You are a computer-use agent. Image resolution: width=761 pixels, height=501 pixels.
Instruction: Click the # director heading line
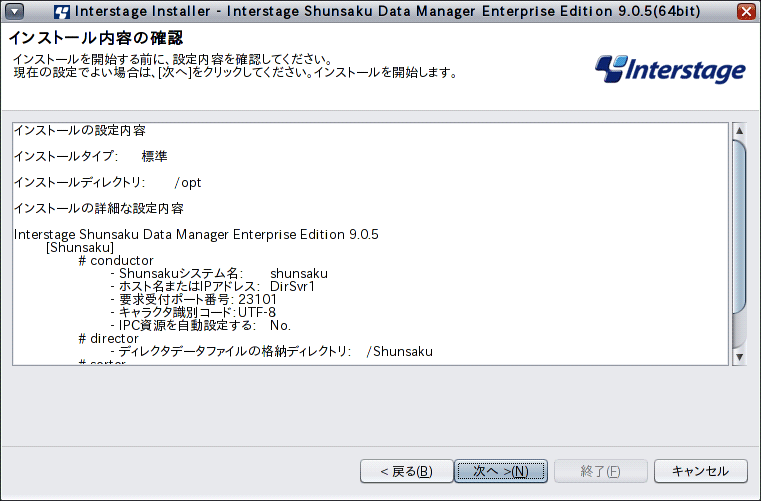[x=109, y=338]
